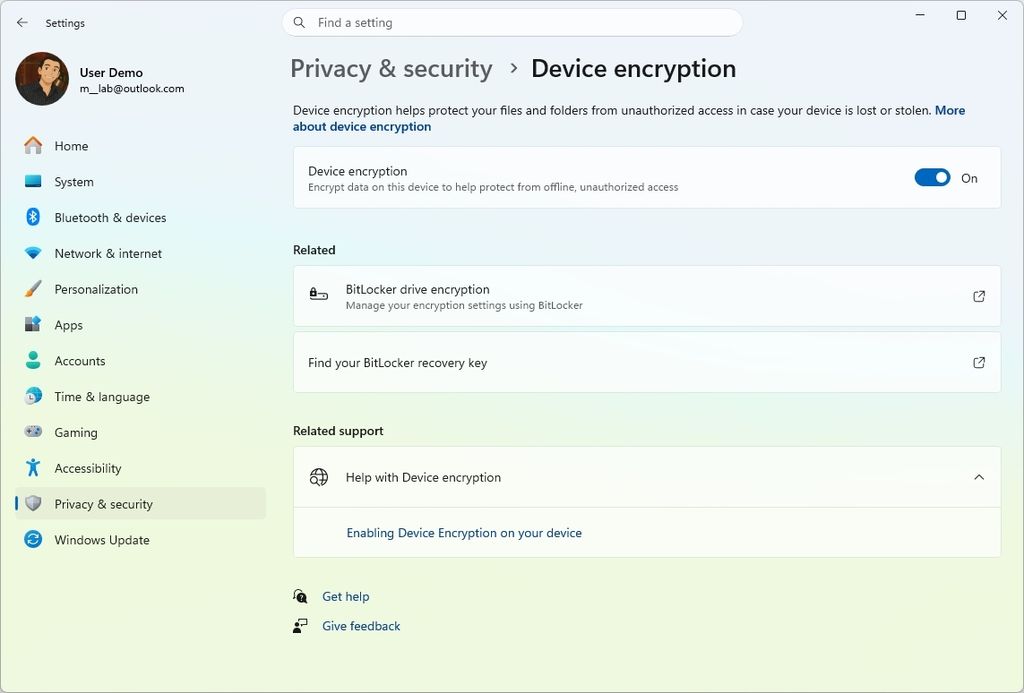
Task: Go back to Privacy & security breadcrumb
Action: (391, 69)
